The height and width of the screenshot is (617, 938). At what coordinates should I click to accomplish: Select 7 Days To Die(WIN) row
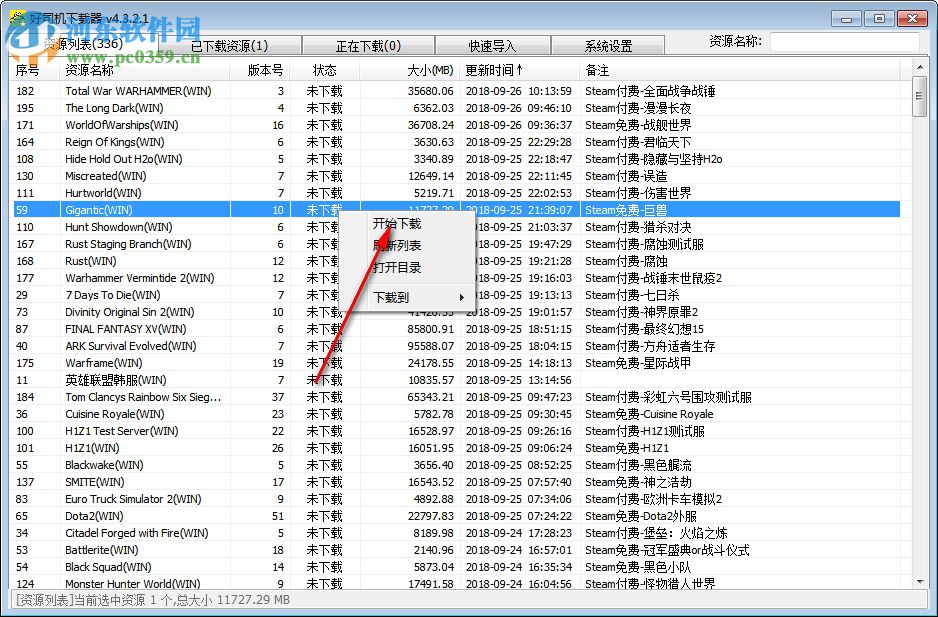point(455,295)
